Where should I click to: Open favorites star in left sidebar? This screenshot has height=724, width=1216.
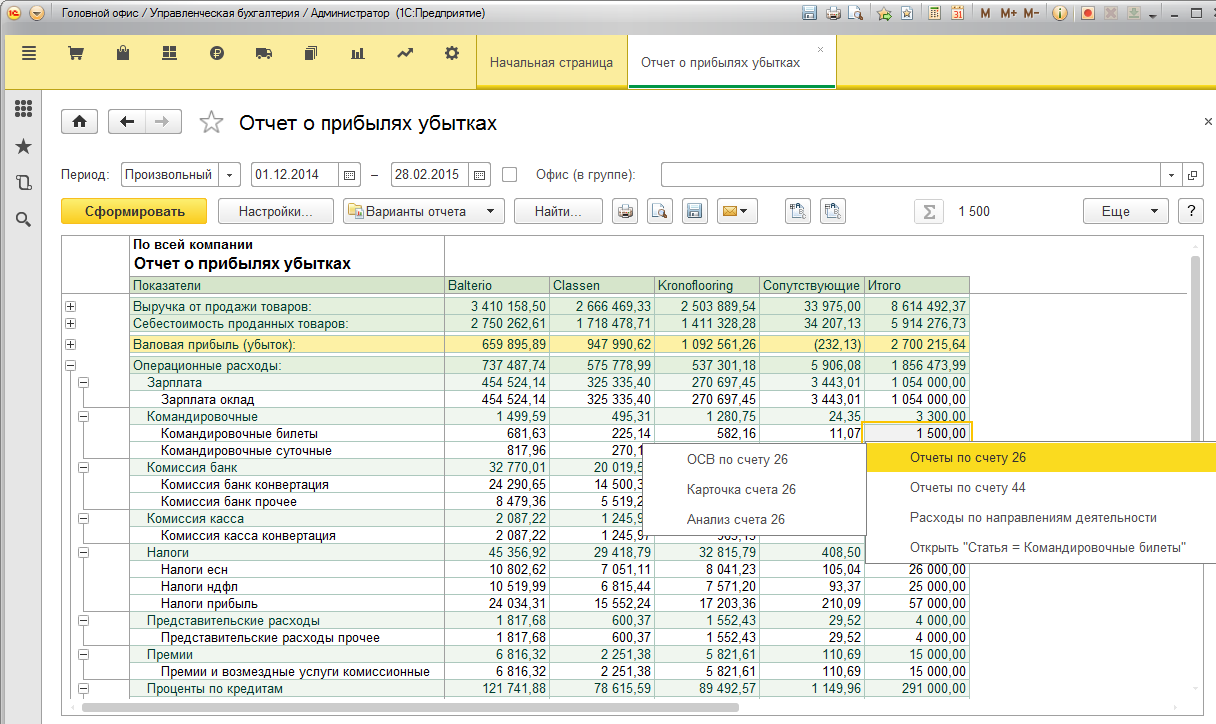tap(23, 146)
